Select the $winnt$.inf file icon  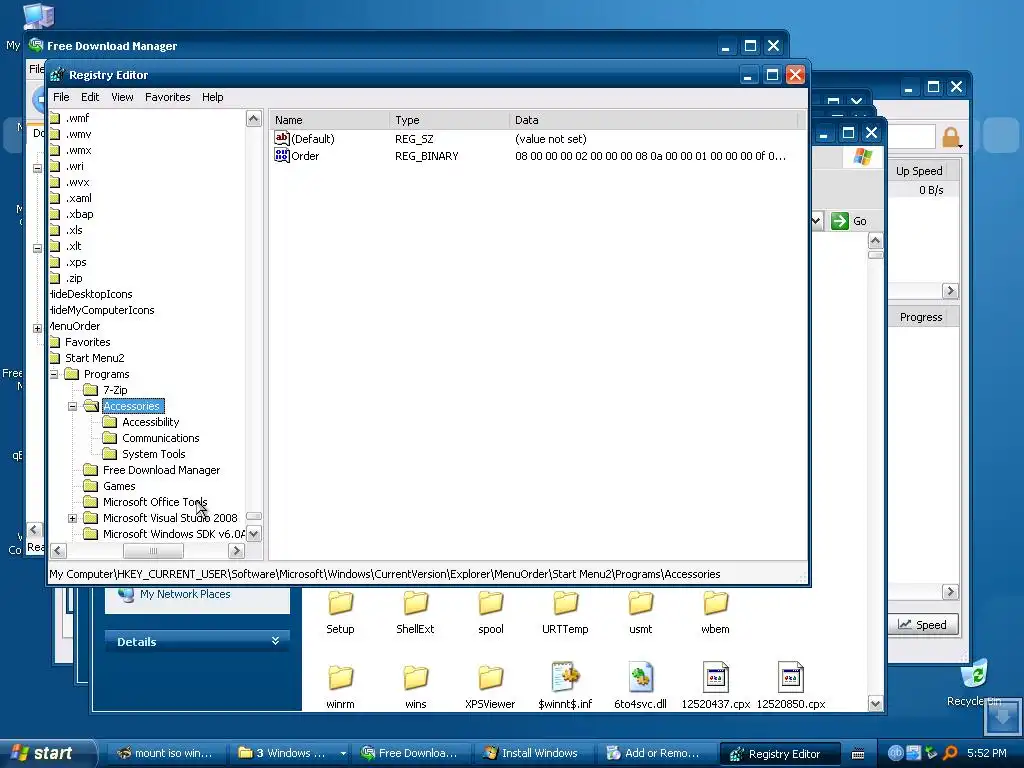pyautogui.click(x=565, y=677)
